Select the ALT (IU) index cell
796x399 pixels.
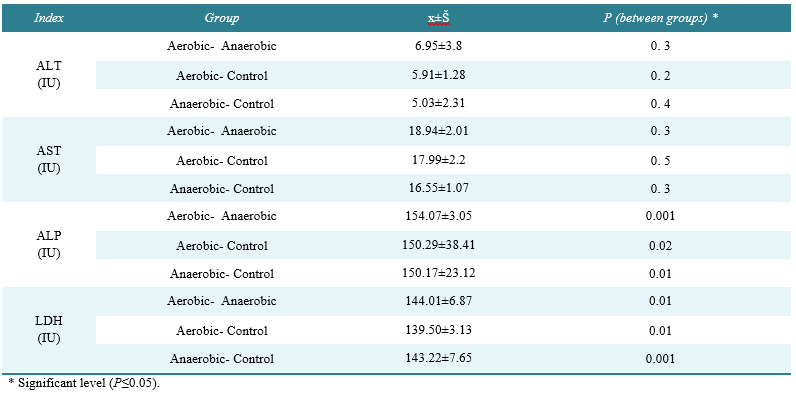click(49, 74)
